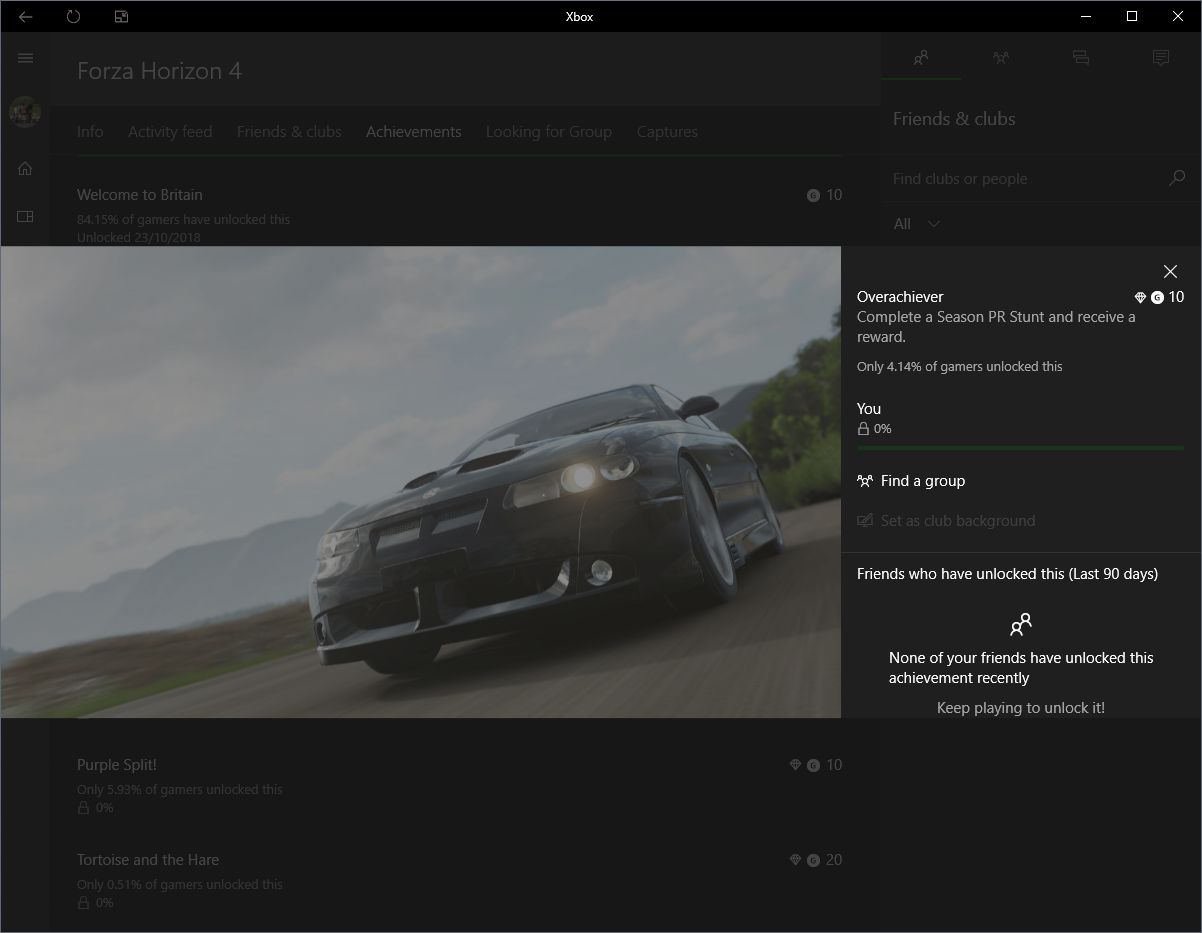Click the search magnifier in Find clubs or people
The width and height of the screenshot is (1202, 933).
click(x=1177, y=178)
